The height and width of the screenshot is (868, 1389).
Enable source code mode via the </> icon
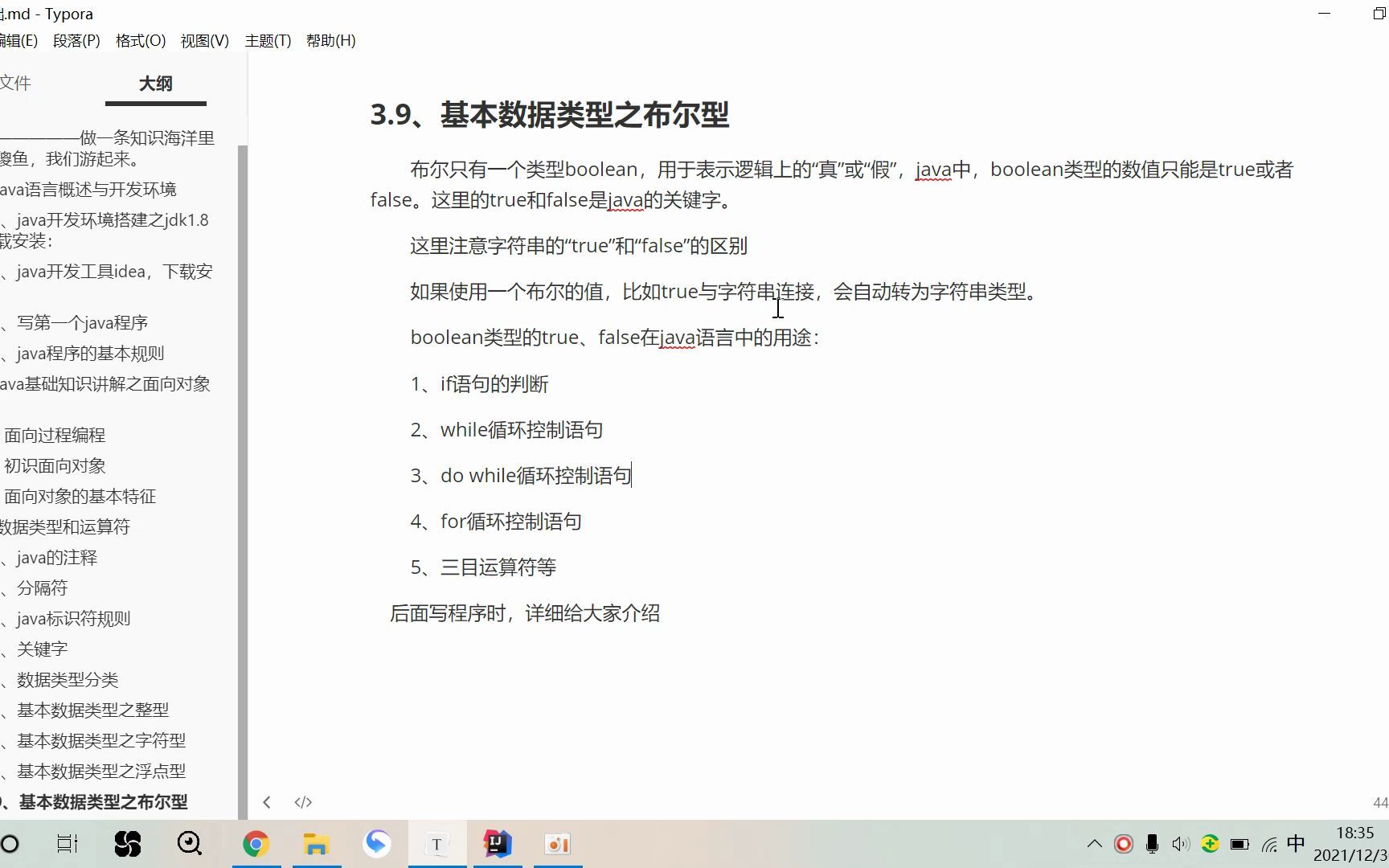tap(303, 801)
